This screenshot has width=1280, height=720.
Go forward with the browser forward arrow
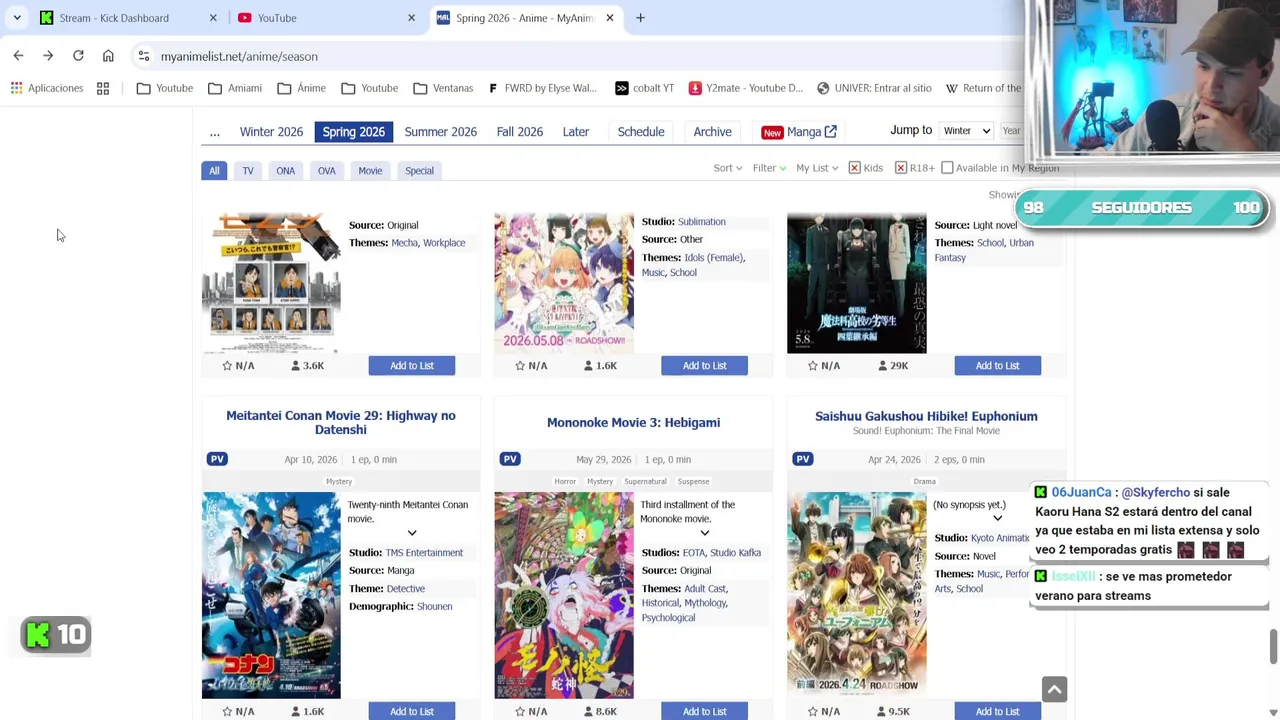click(47, 56)
